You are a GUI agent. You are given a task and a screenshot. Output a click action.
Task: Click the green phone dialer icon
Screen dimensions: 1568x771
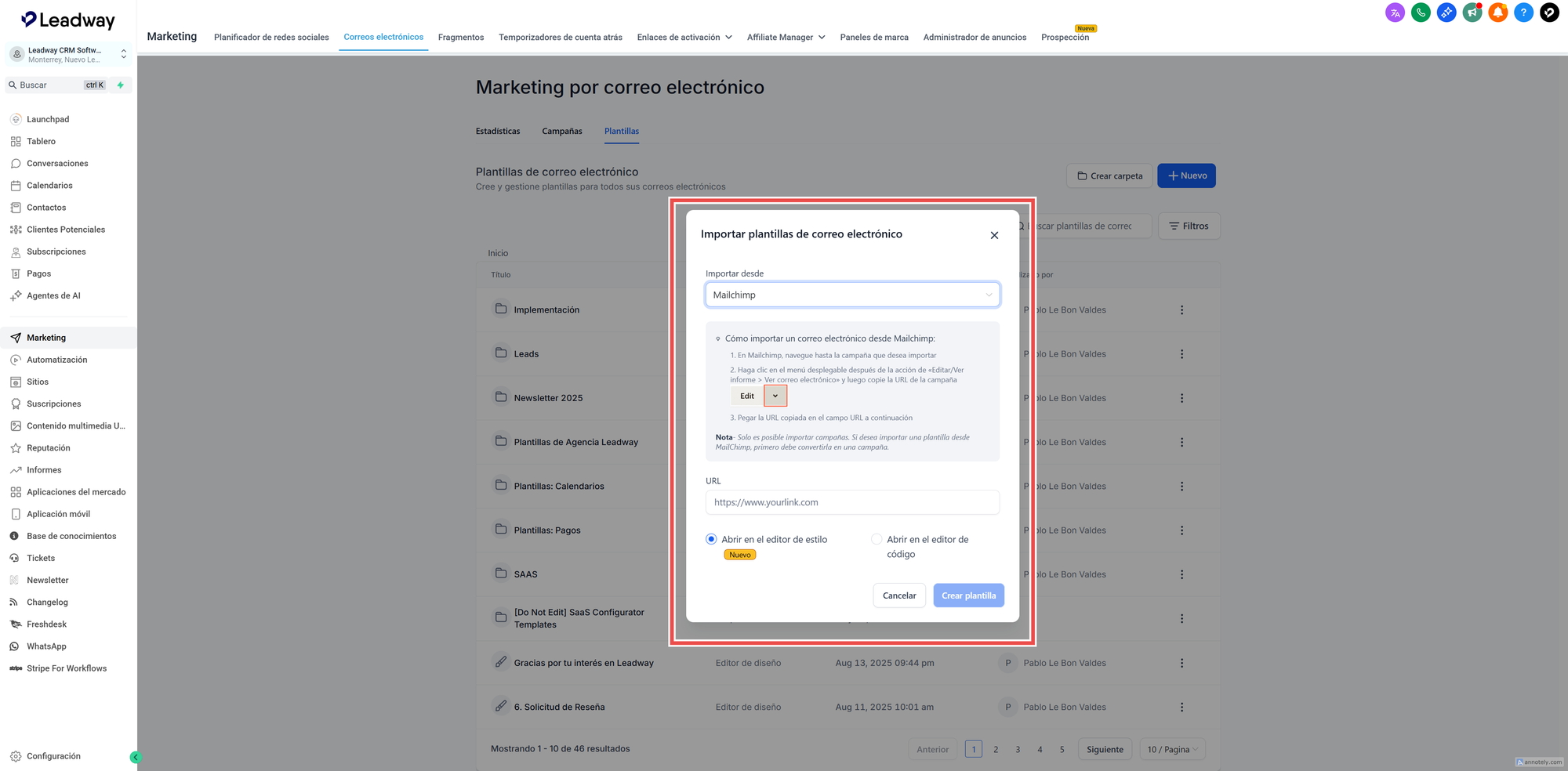(x=1421, y=13)
